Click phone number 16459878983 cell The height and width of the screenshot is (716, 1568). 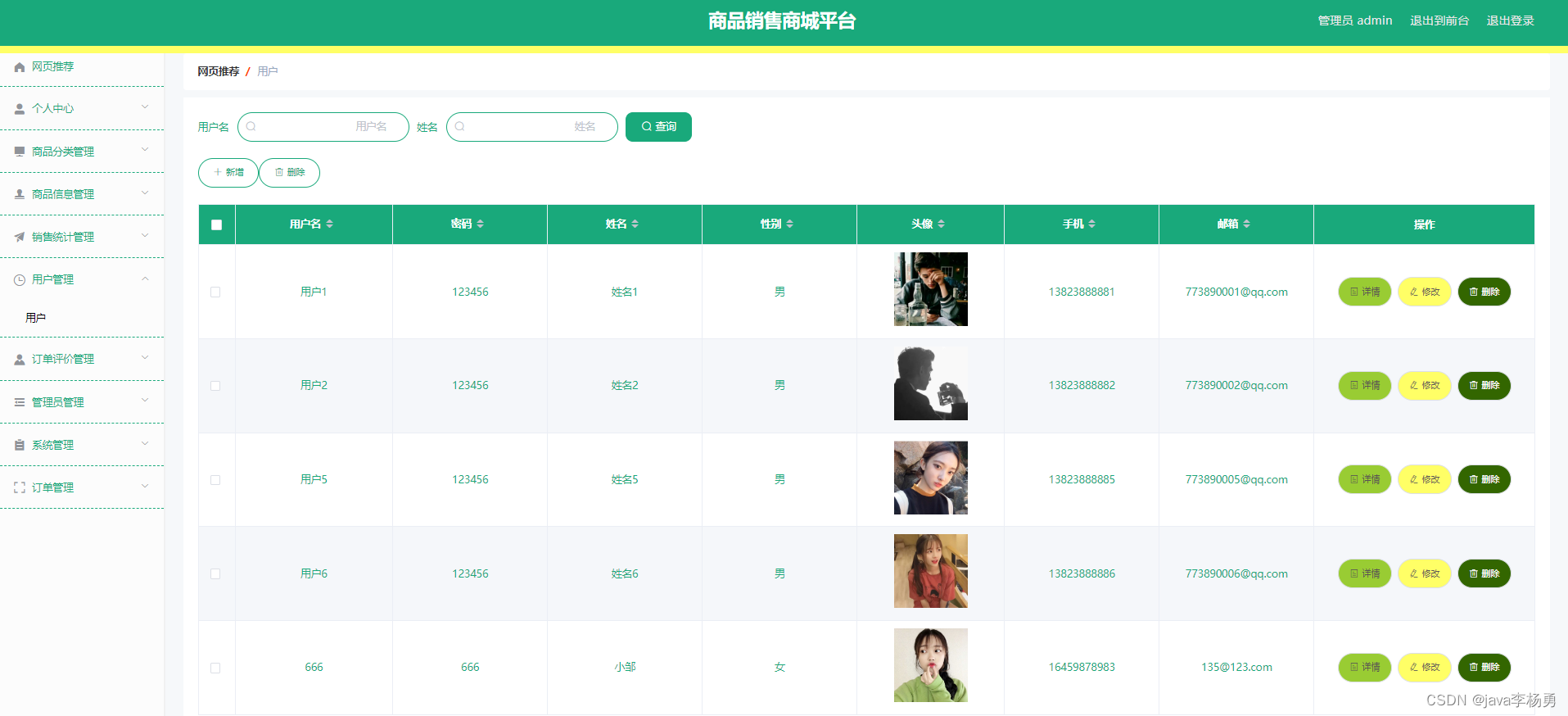[1082, 668]
